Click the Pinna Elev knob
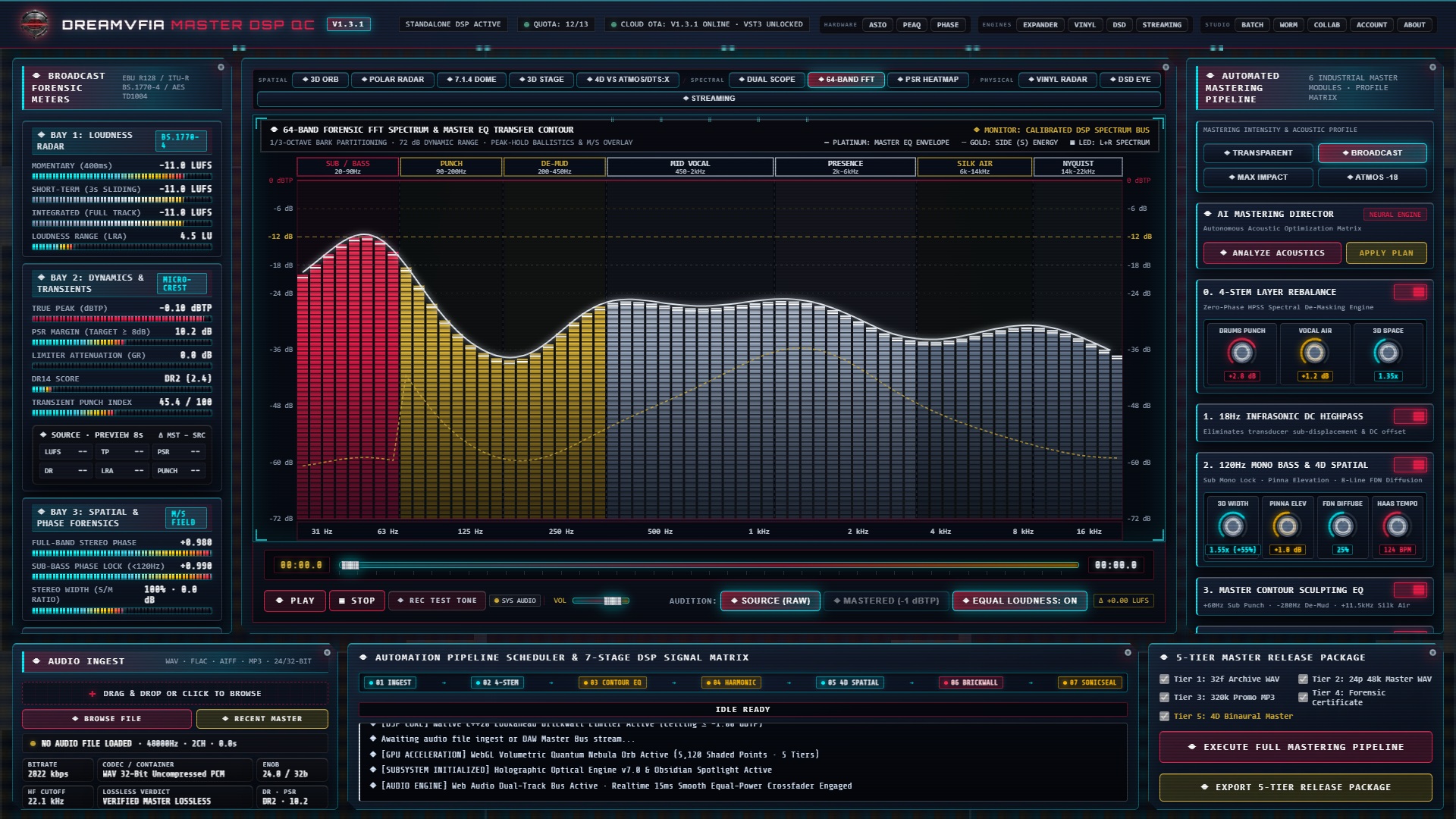 point(1287,526)
